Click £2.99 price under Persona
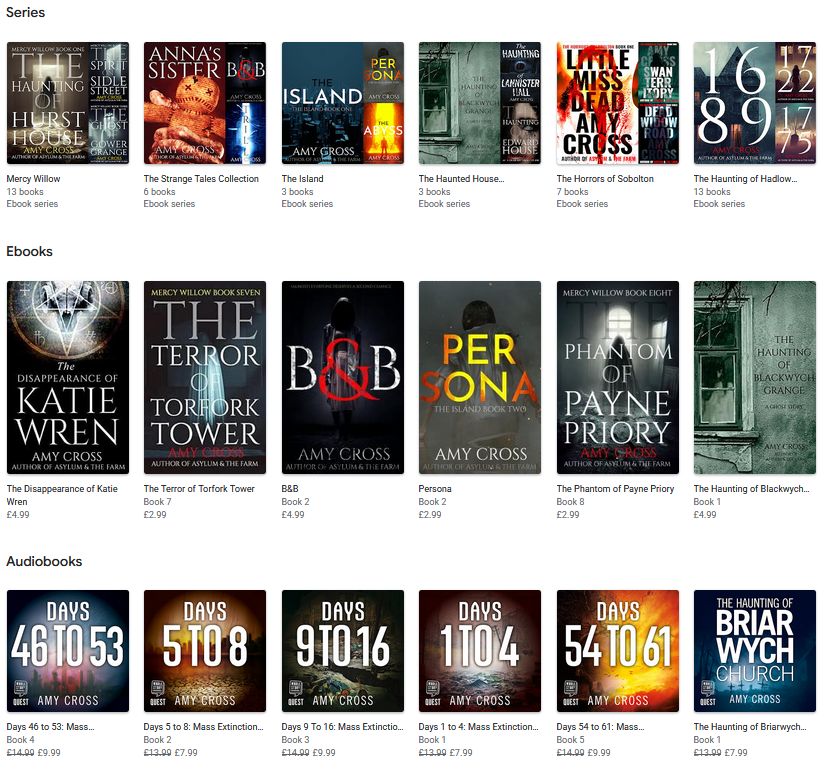The height and width of the screenshot is (762, 821). pos(430,514)
